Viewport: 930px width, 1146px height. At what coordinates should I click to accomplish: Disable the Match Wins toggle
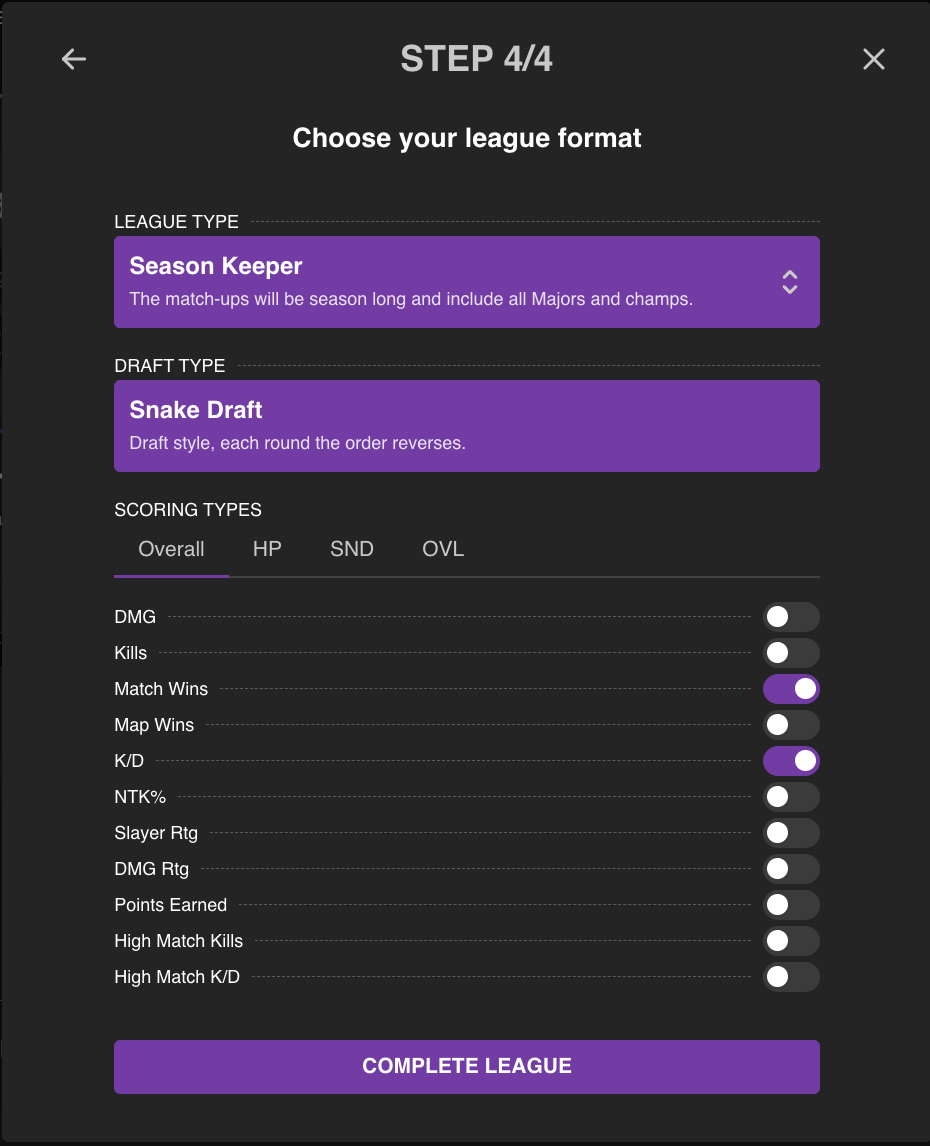point(791,689)
